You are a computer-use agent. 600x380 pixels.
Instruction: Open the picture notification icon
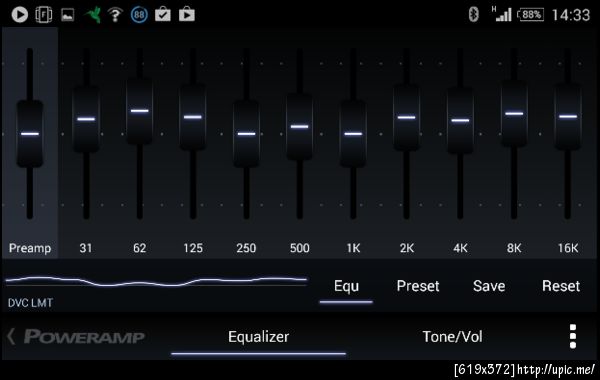point(68,15)
